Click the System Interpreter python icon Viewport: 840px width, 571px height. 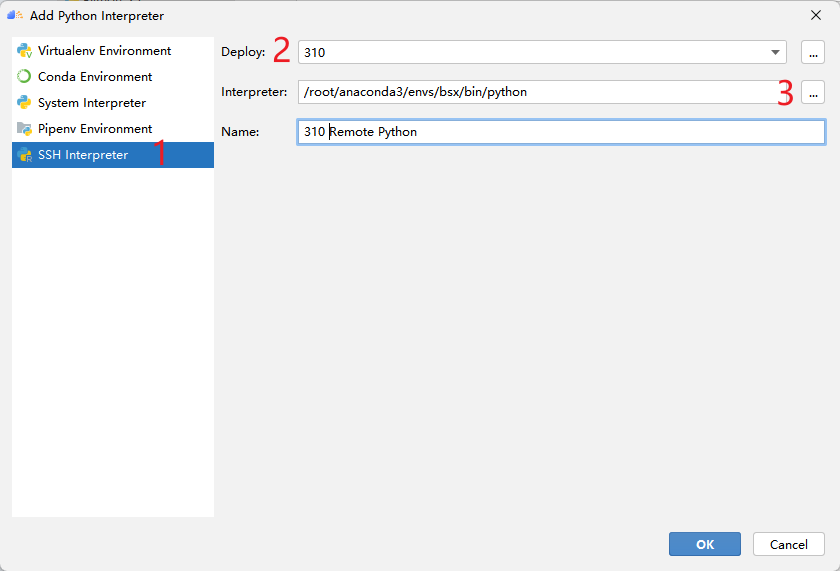[24, 102]
